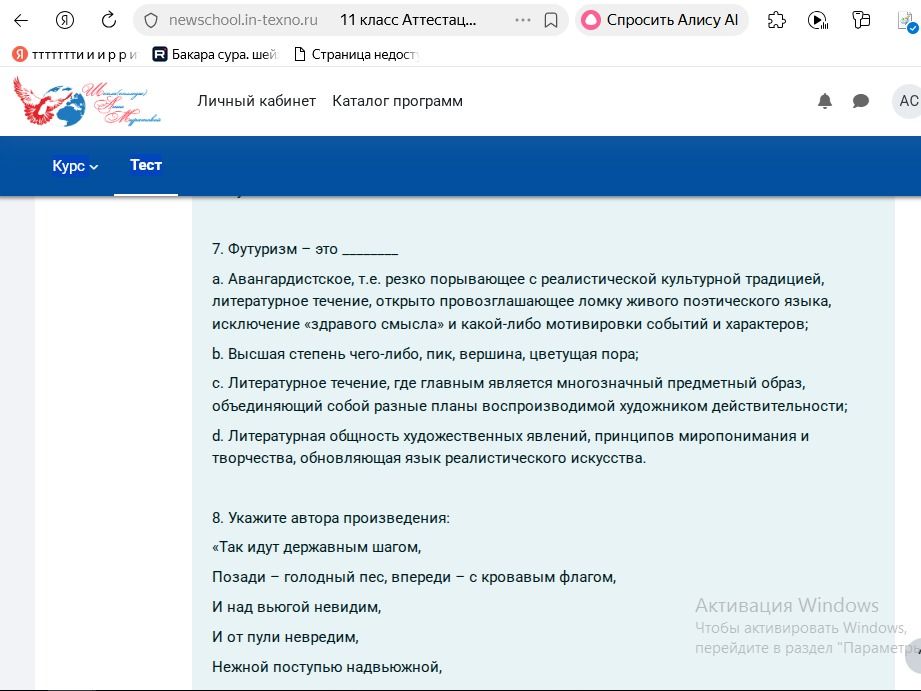Bookmark this page with bookmark icon
This screenshot has width=921, height=691.
[x=551, y=21]
